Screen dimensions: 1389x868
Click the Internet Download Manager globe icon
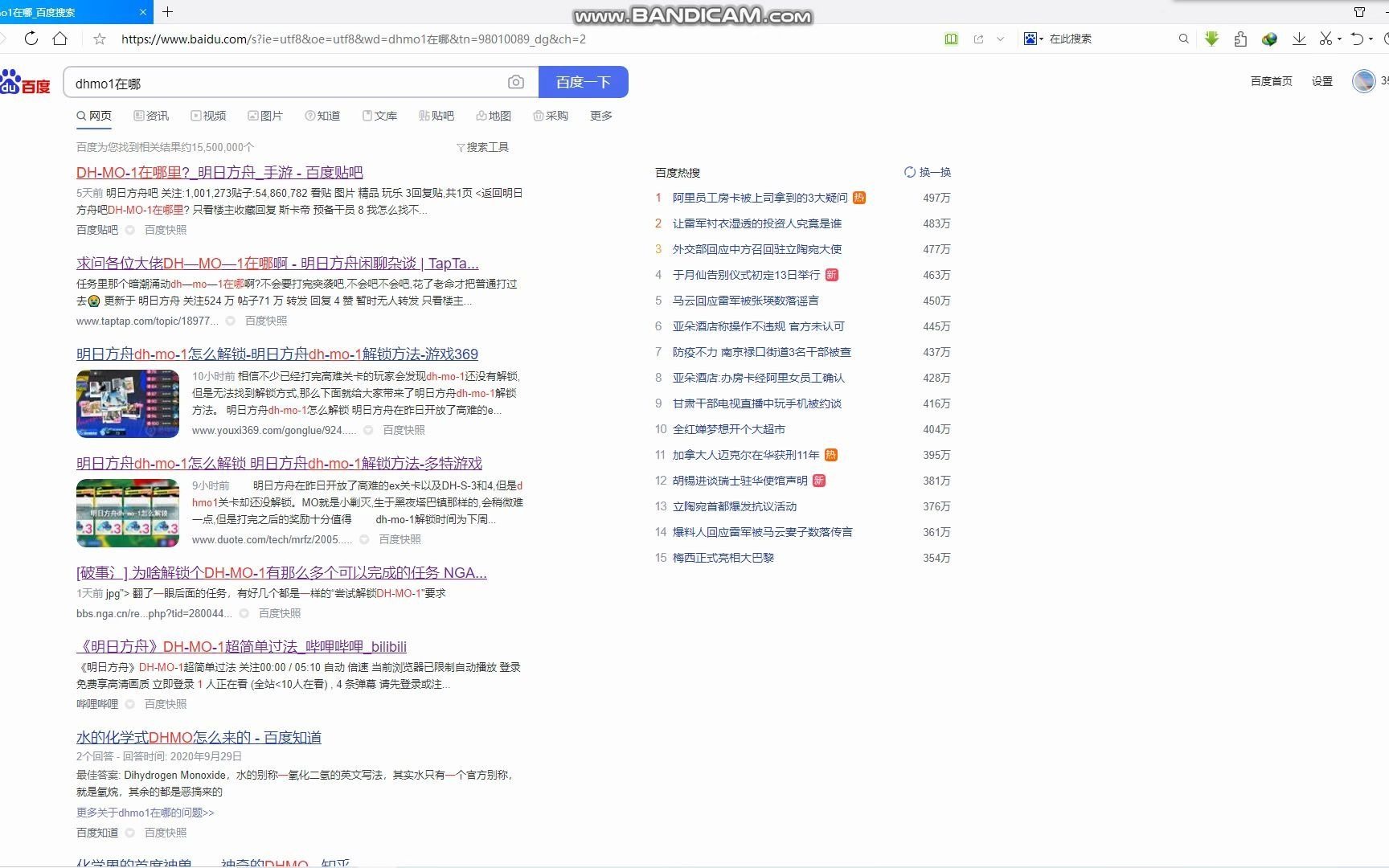1269,39
